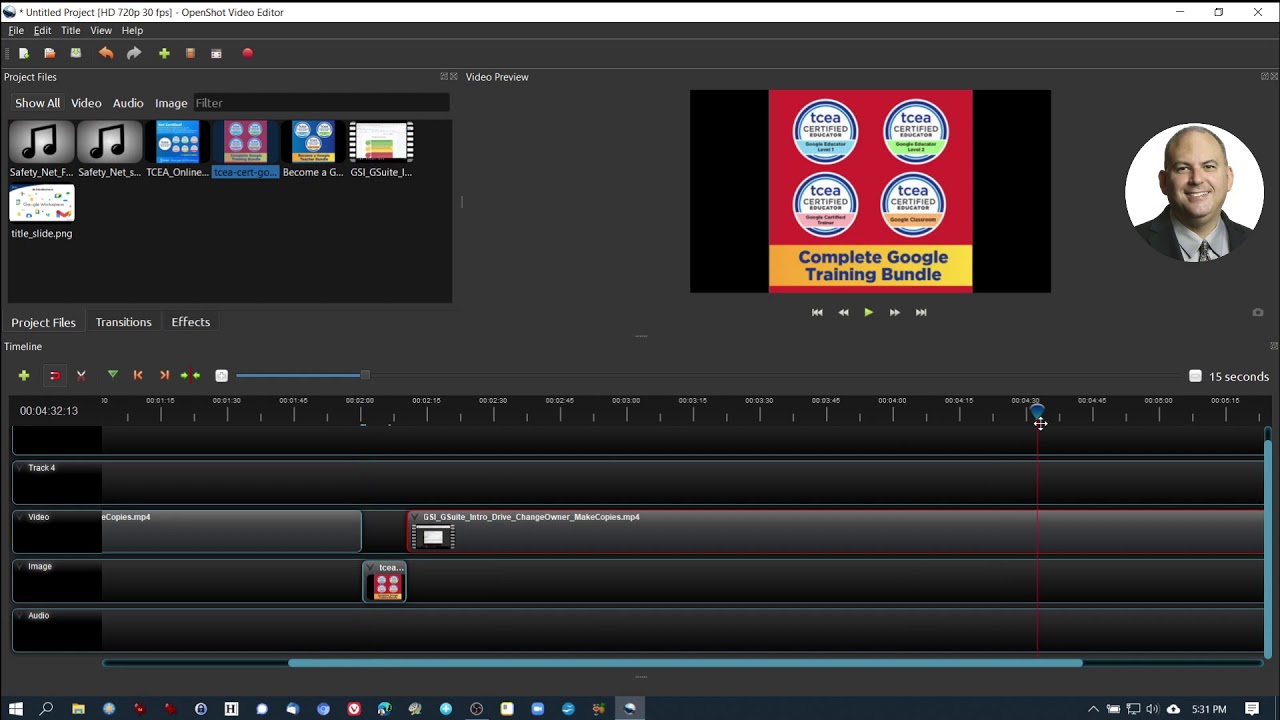This screenshot has width=1280, height=720.
Task: Save the project using the toolbar icon
Action: click(x=75, y=53)
